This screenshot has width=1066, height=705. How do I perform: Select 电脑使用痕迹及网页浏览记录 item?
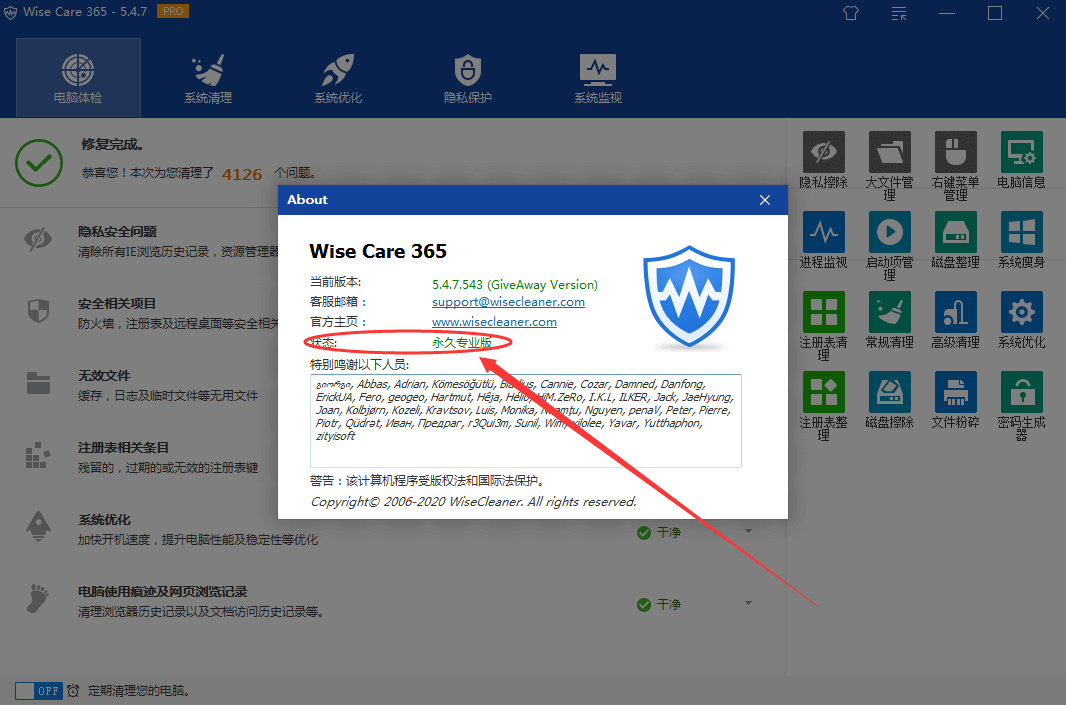pos(162,592)
